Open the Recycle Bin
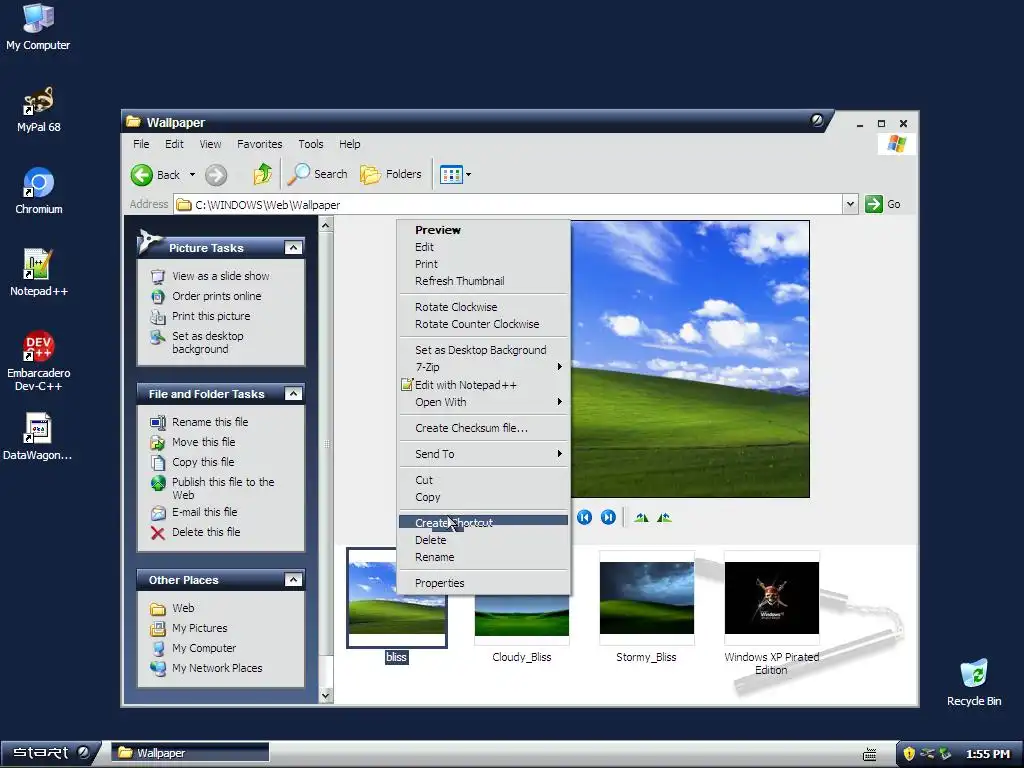 974,682
